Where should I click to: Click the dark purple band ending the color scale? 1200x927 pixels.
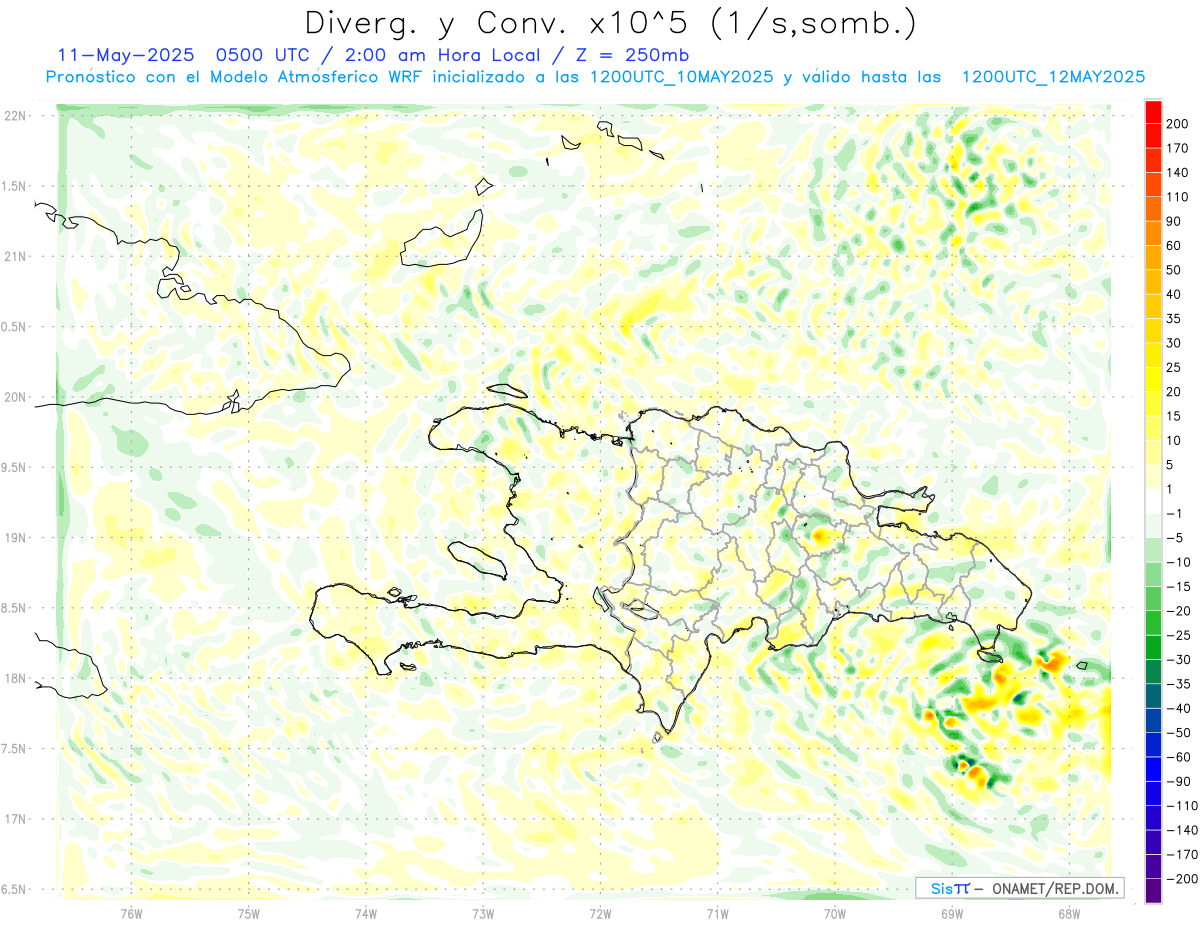1152,891
